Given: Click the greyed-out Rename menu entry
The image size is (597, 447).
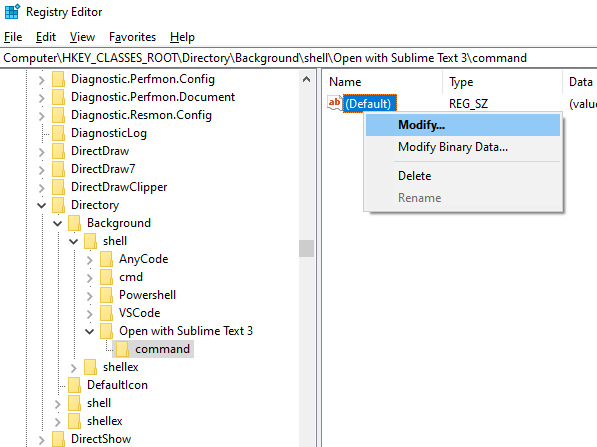Looking at the screenshot, I should 463,198.
